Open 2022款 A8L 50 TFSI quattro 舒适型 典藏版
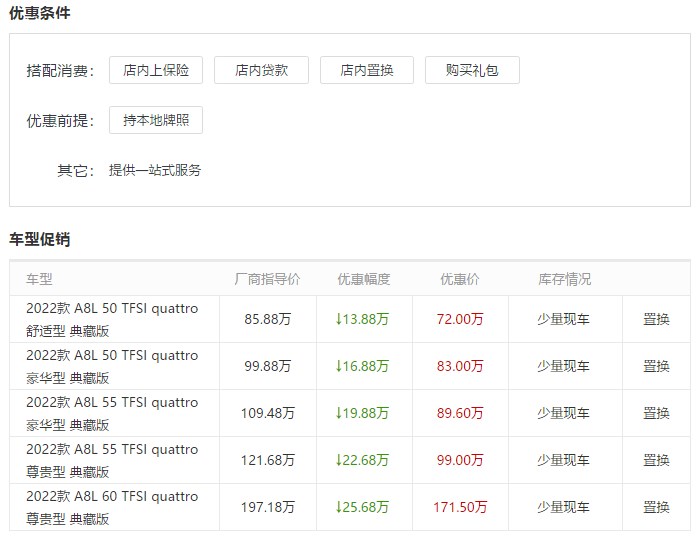Viewport: 700px width, 536px height. 112,320
